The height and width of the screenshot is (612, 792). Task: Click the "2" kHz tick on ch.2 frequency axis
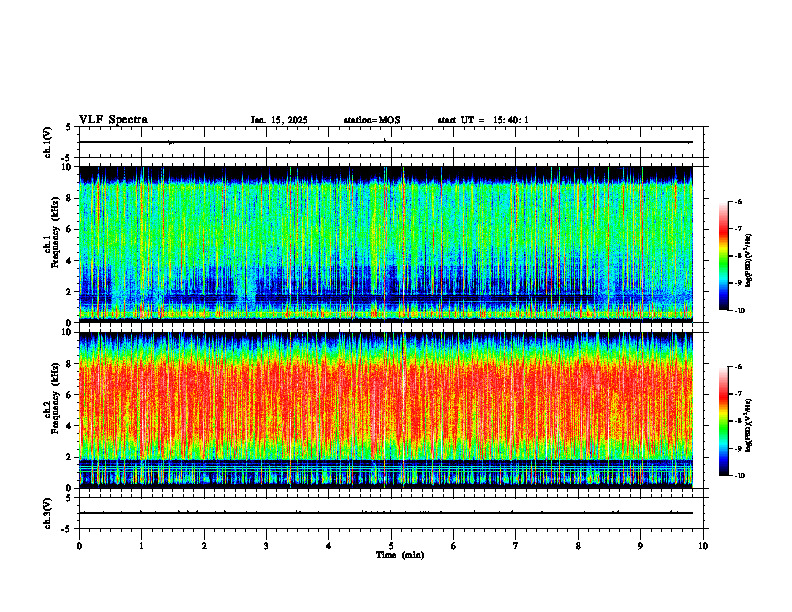point(70,457)
